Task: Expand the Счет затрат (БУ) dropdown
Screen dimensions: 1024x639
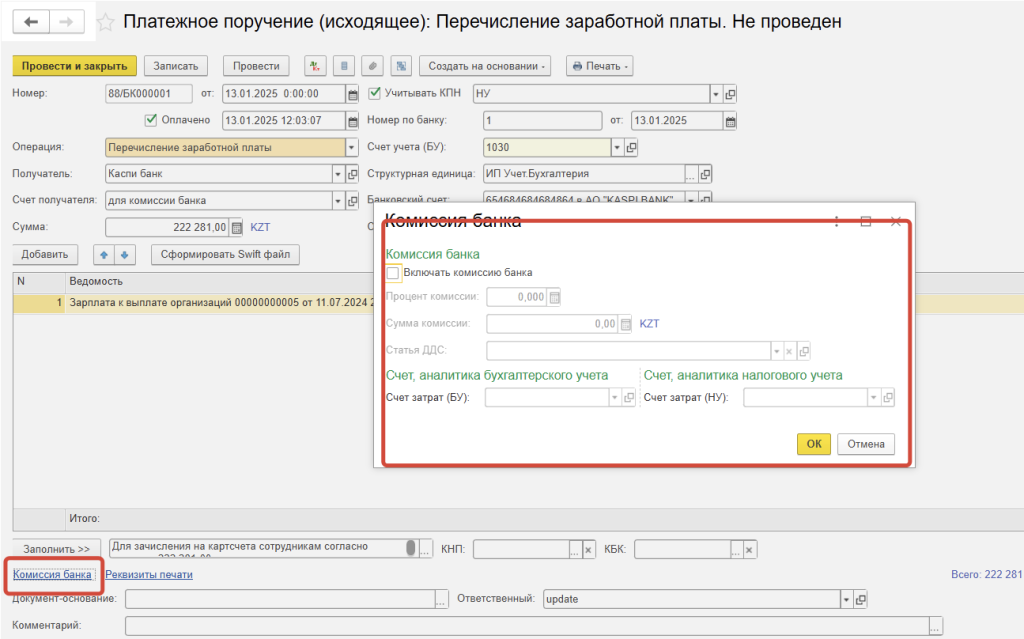Action: point(615,397)
